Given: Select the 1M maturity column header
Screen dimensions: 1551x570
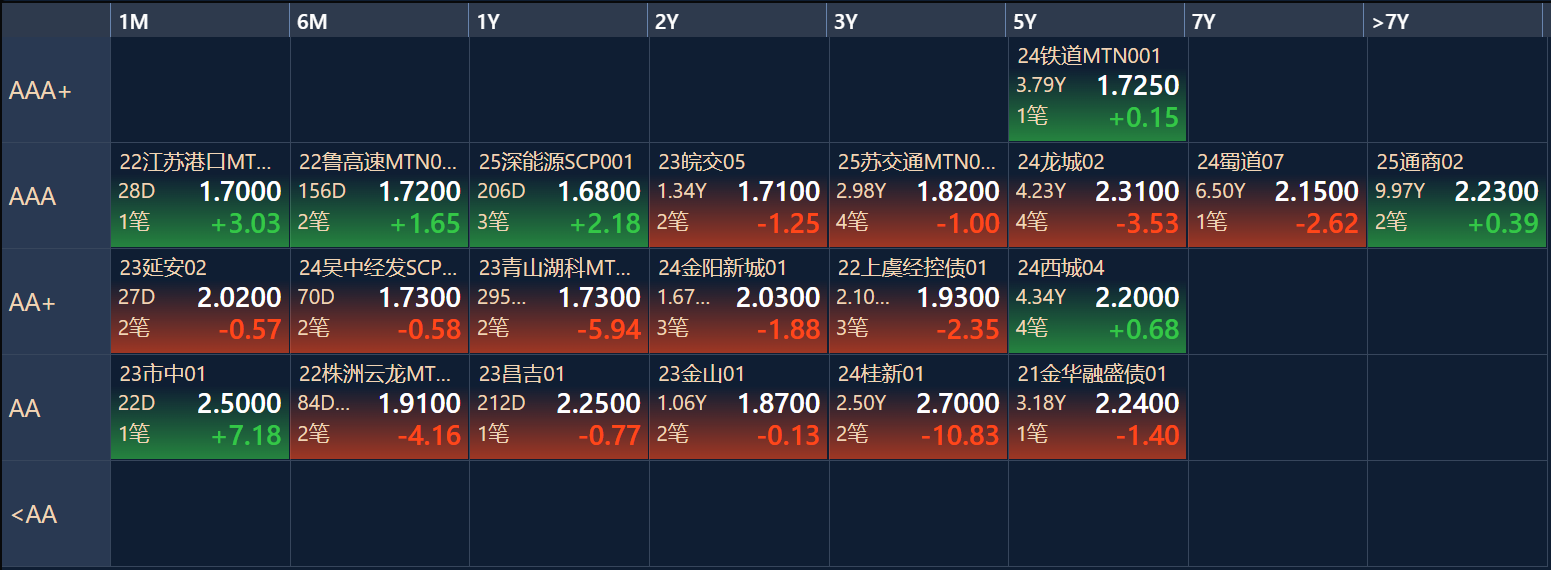Looking at the screenshot, I should point(199,21).
